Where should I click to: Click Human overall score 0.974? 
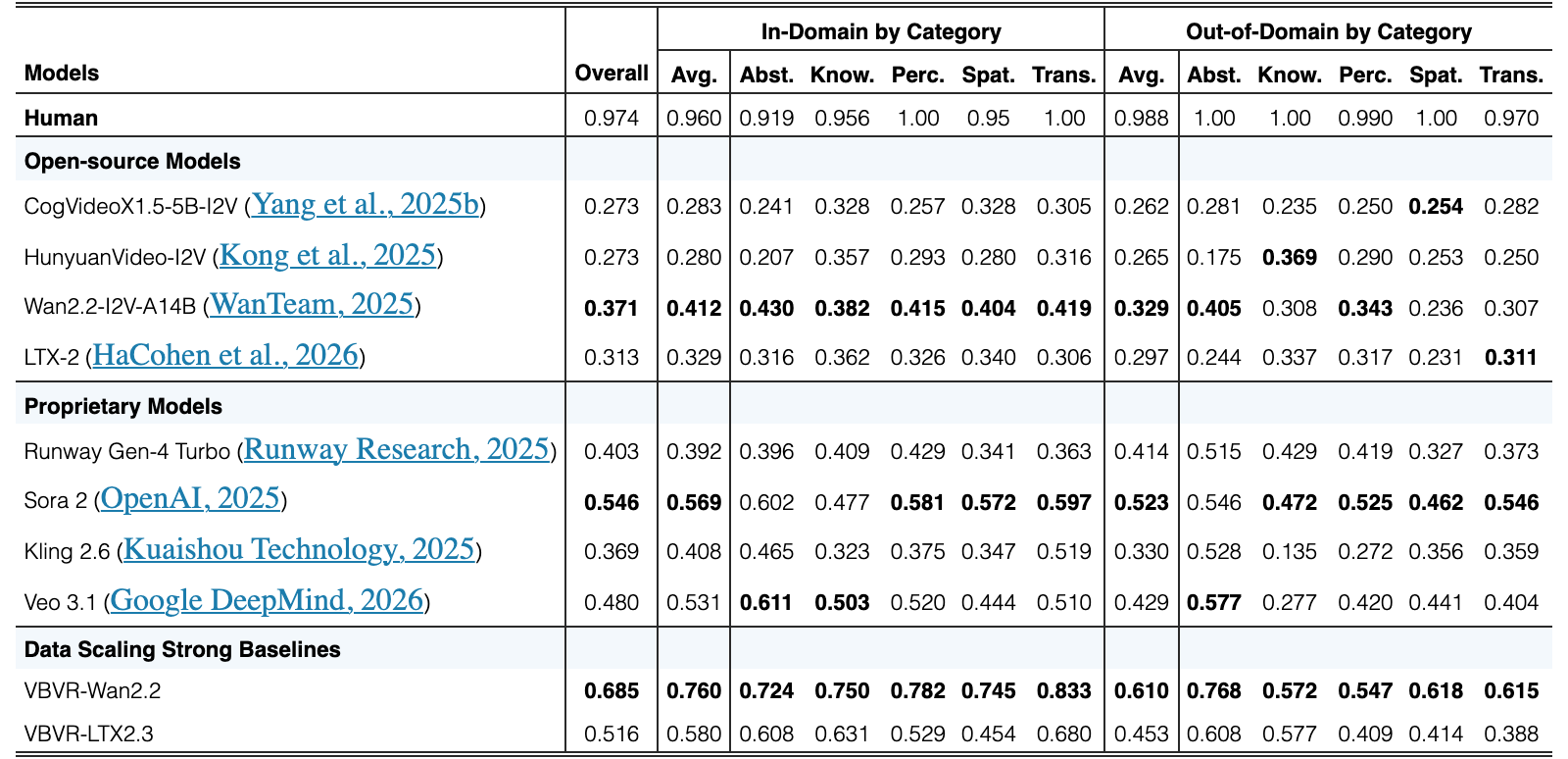[612, 118]
